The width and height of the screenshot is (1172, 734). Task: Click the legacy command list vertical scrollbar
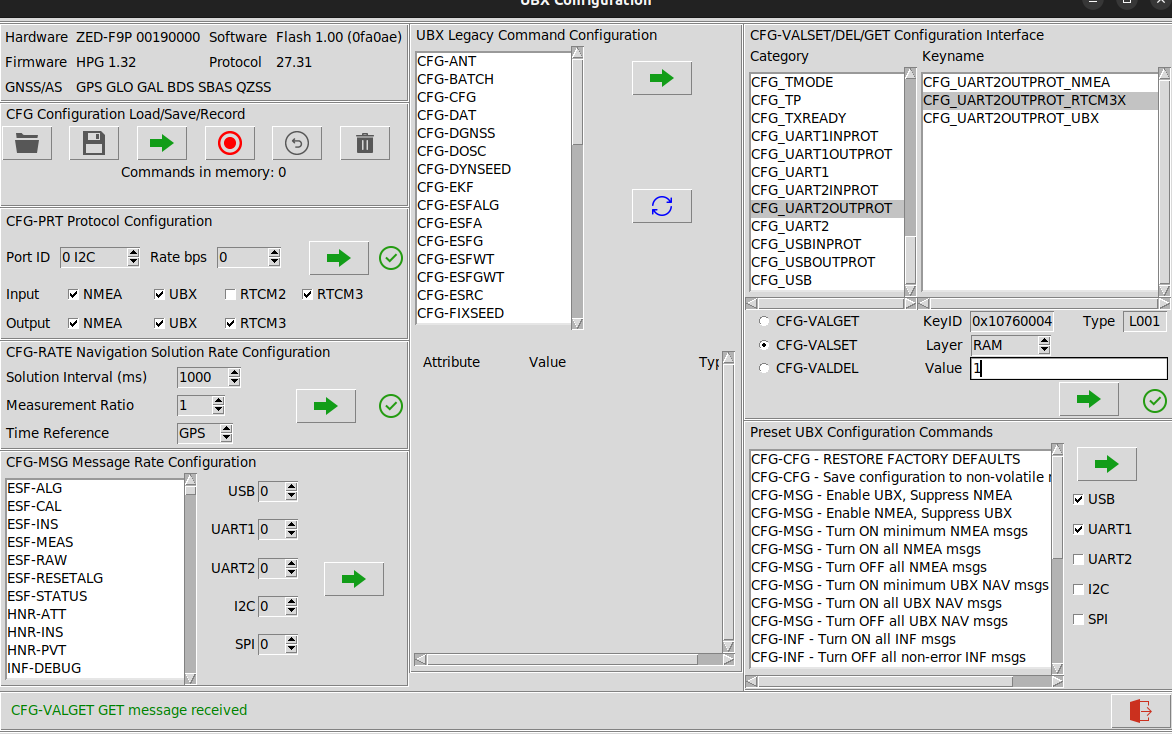(x=577, y=188)
